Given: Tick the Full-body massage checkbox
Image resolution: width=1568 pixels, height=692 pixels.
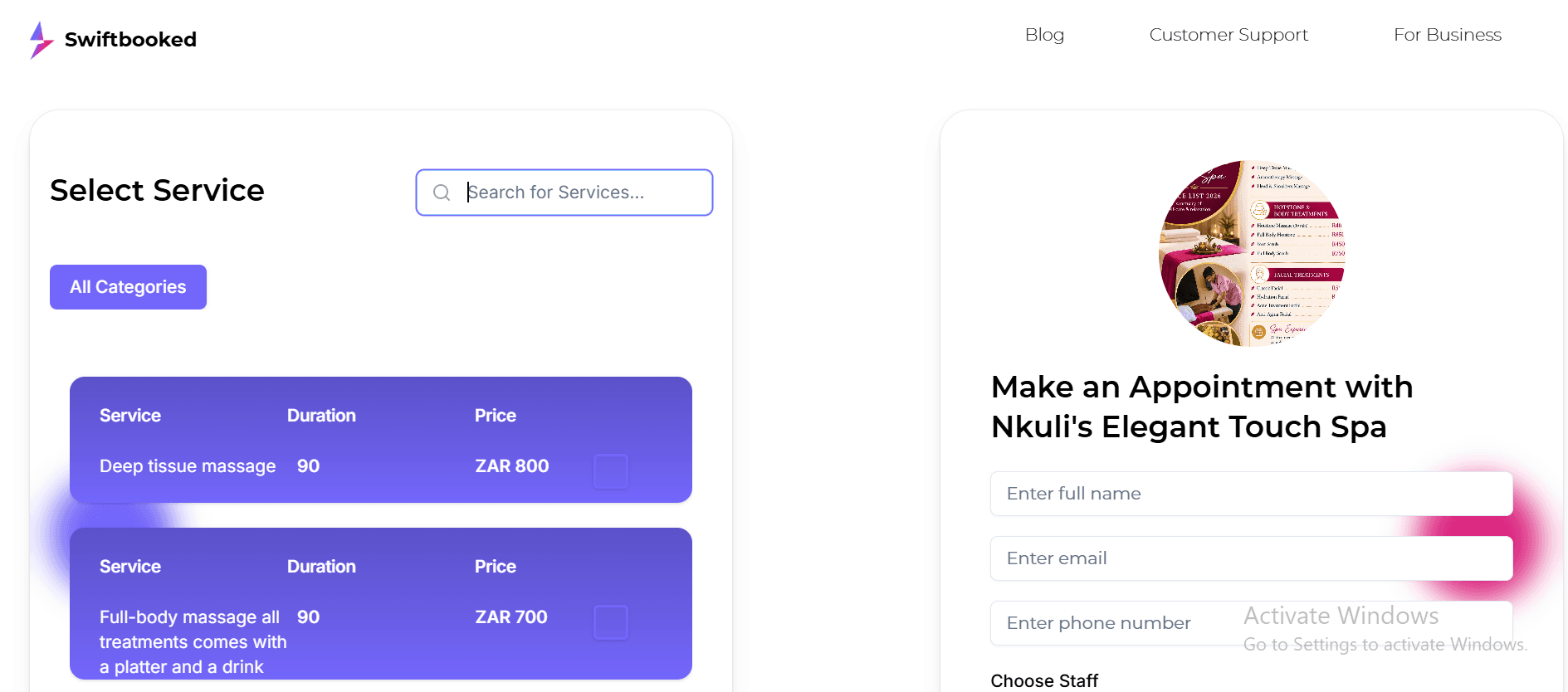Looking at the screenshot, I should (x=611, y=622).
